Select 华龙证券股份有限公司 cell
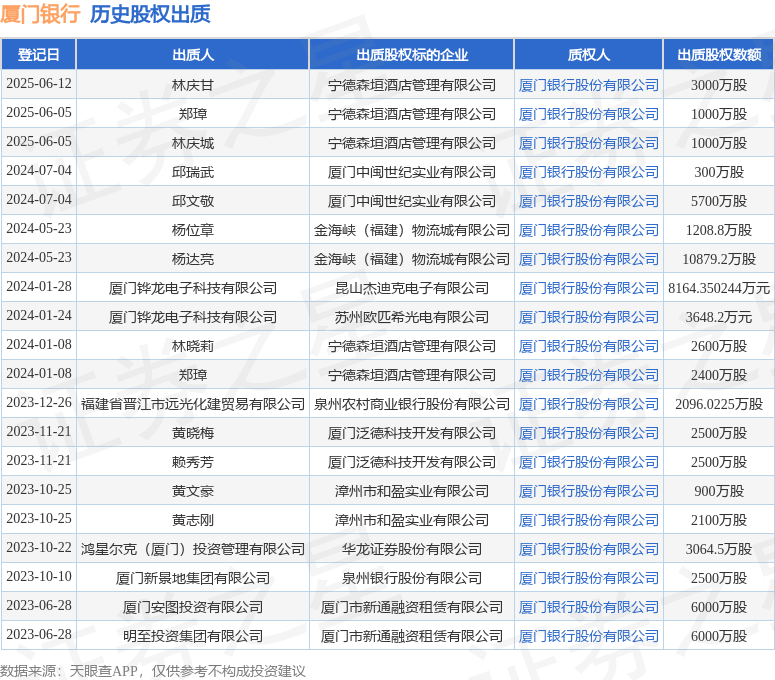Screen dimensions: 775x680 click(412, 549)
